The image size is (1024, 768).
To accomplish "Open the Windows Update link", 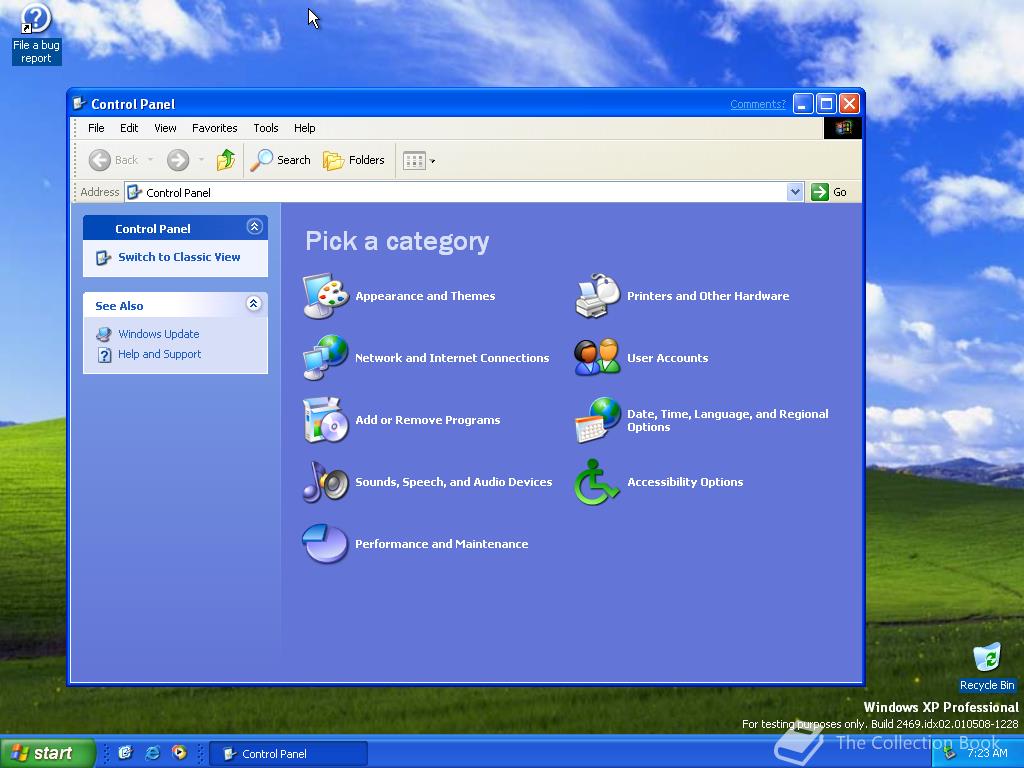I will point(159,334).
